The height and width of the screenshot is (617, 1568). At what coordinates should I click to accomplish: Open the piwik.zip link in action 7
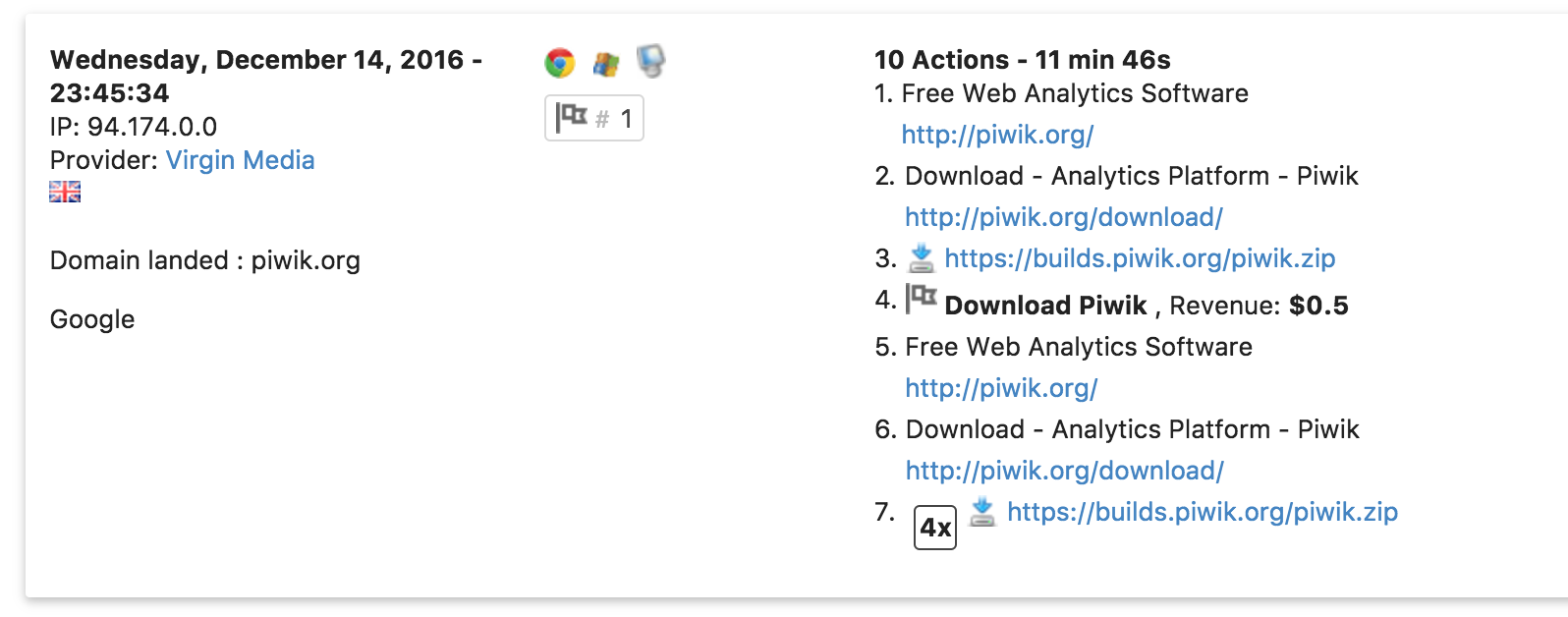tap(1203, 512)
